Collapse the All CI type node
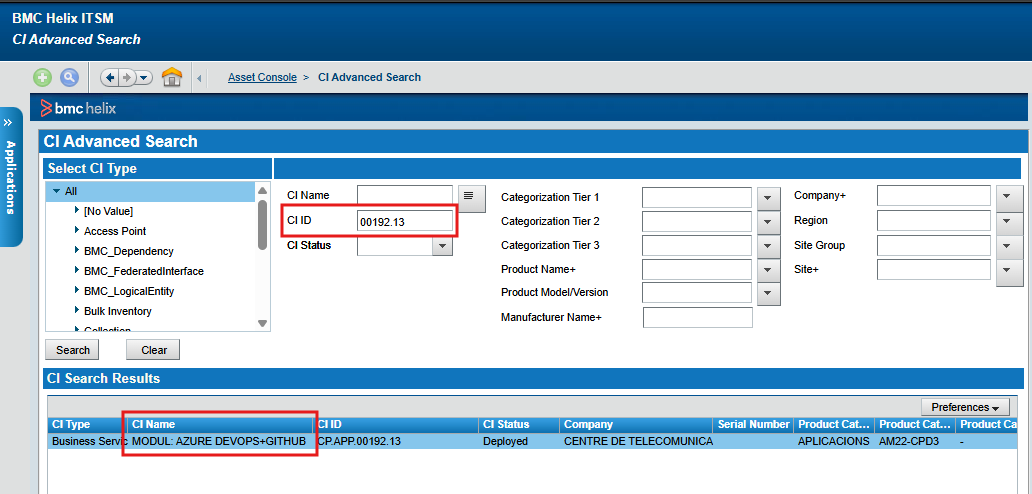1032x494 pixels. [x=57, y=191]
